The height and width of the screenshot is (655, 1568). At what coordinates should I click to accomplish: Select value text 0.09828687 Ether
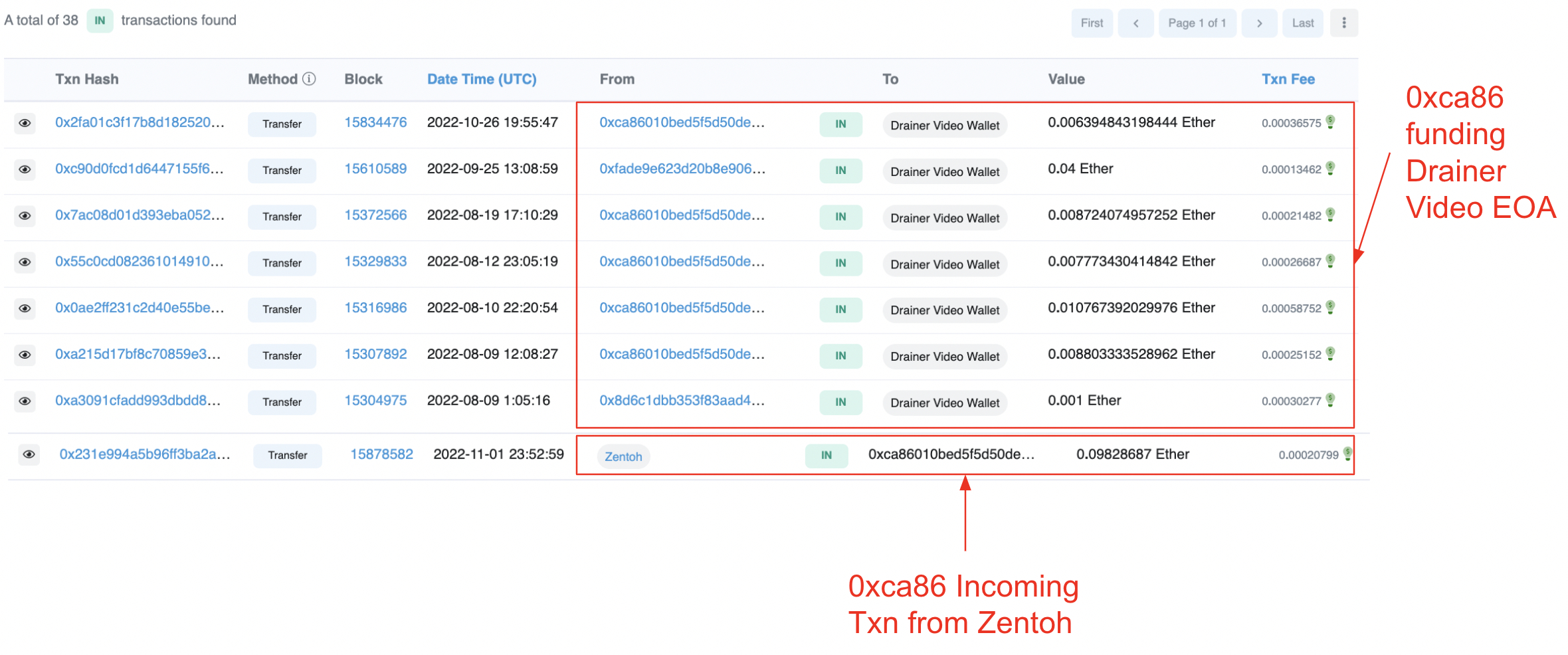pos(1133,454)
